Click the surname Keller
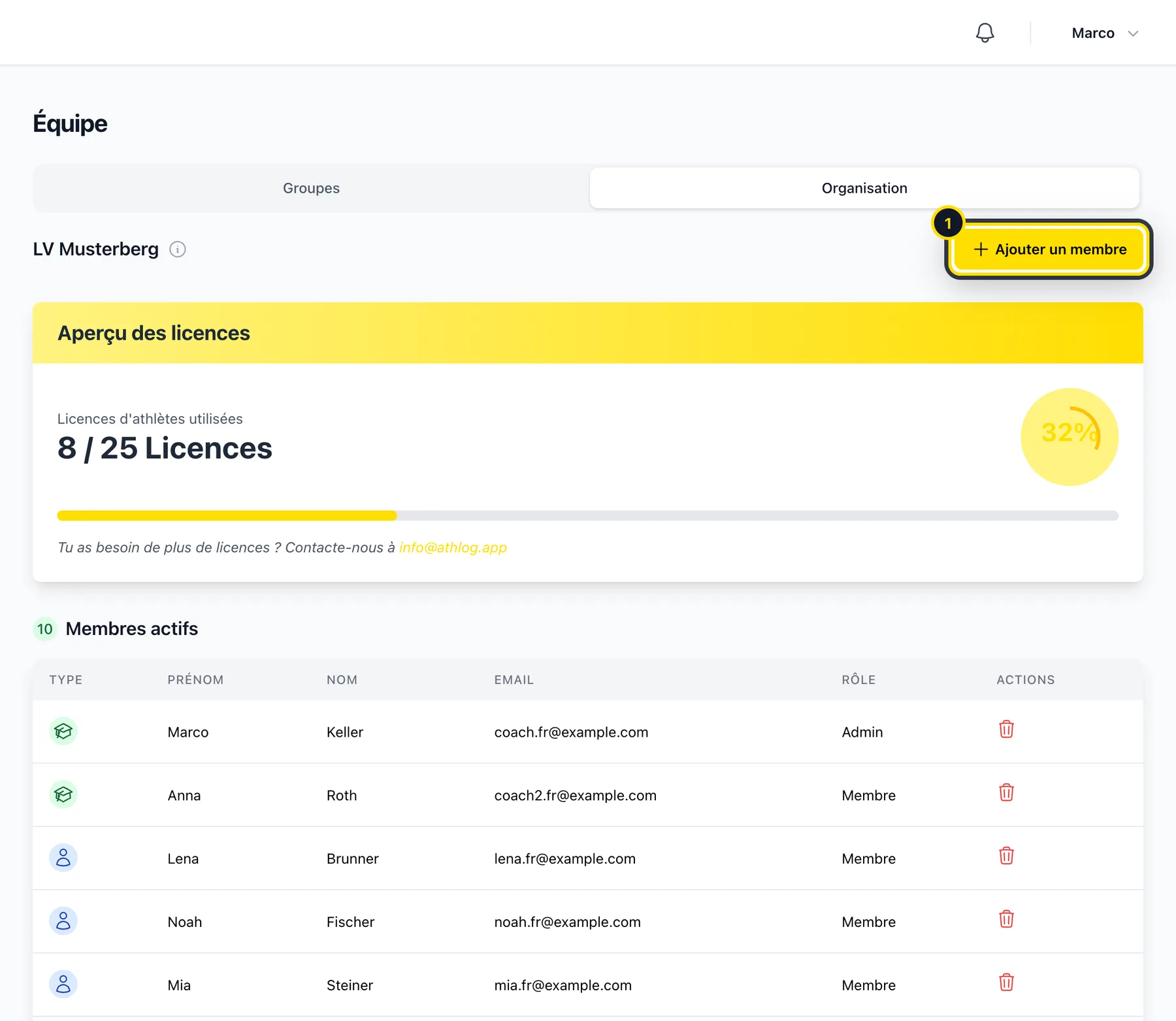Viewport: 1176px width, 1021px height. 345,732
